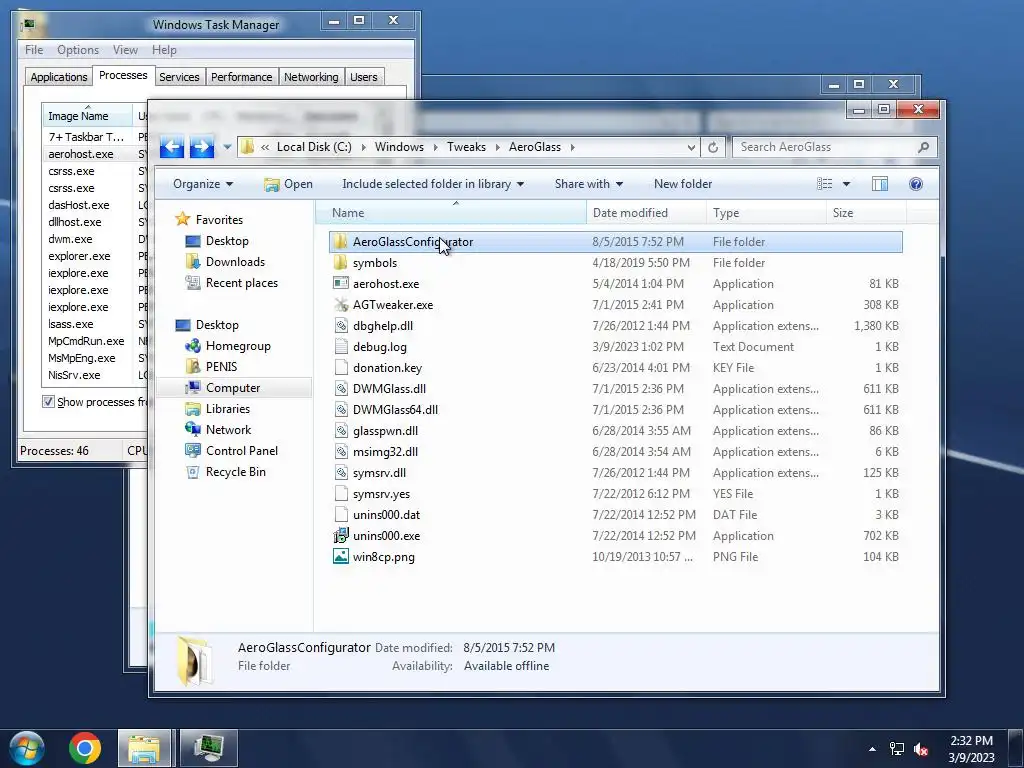1024x768 pixels.
Task: Go forward with the Explorer forward arrow
Action: point(202,147)
